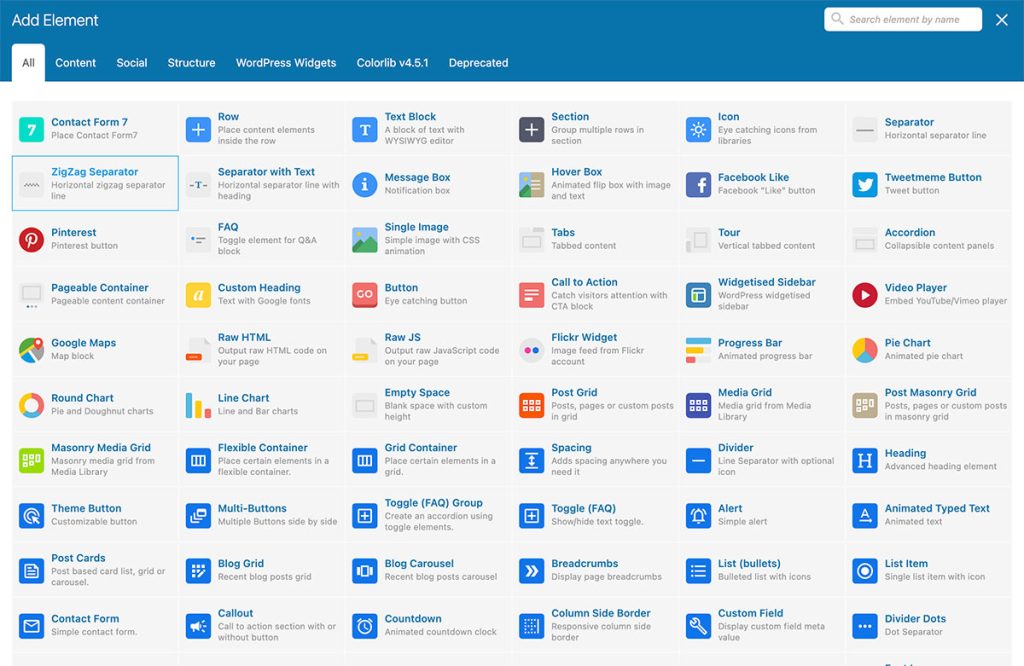Insert a Google Maps block
Viewport: 1024px width, 666px height.
(93, 348)
